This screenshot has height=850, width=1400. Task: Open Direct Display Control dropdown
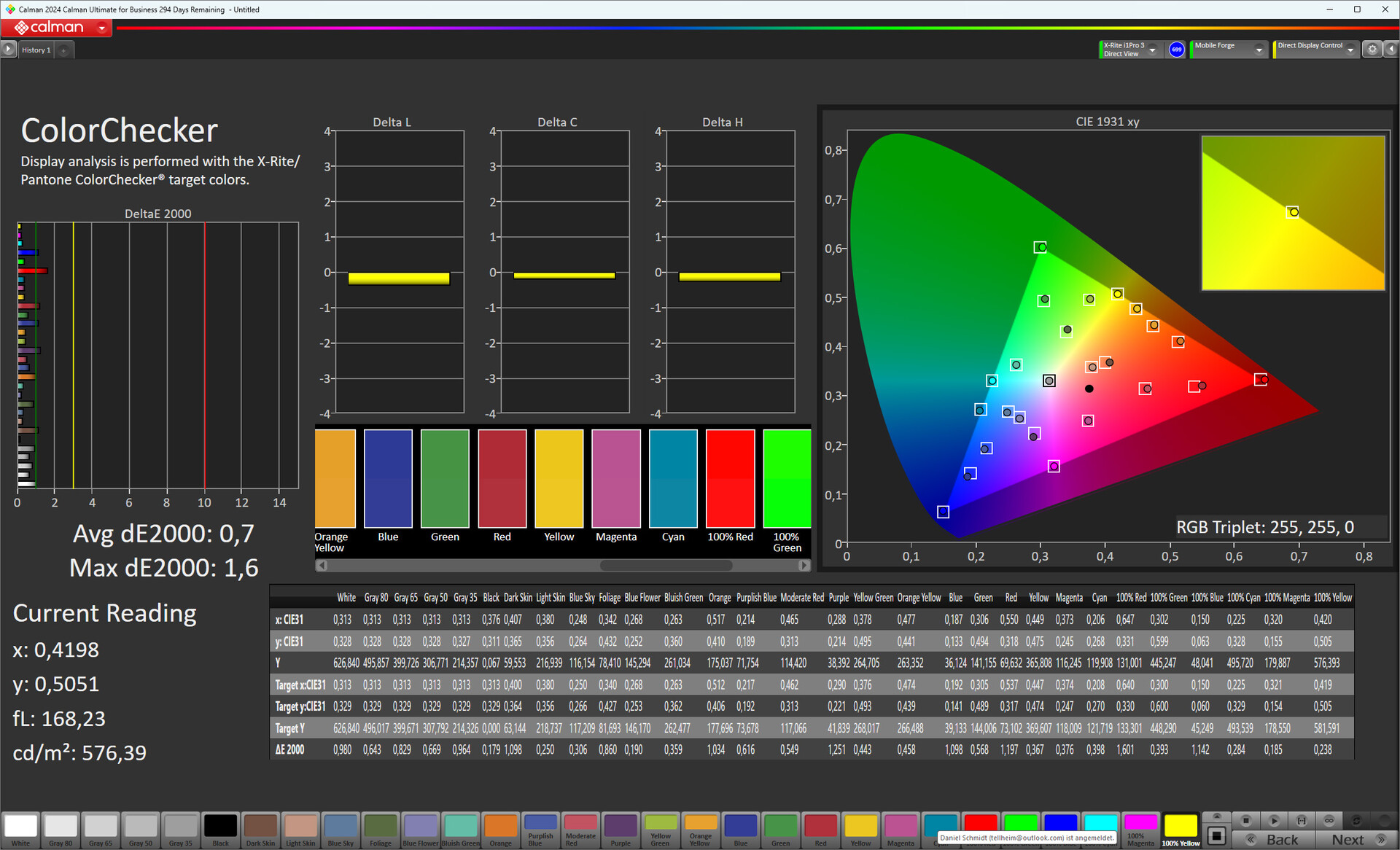[x=1350, y=50]
